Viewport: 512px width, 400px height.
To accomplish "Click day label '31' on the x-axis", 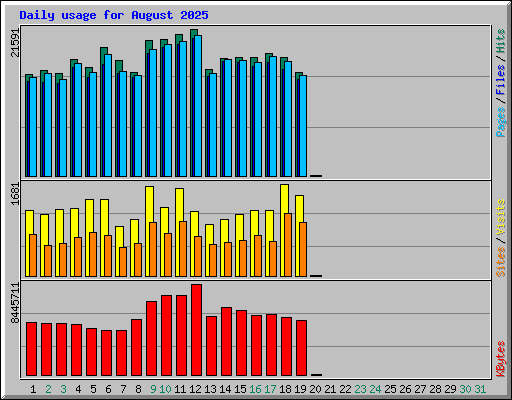I will [x=480, y=389].
